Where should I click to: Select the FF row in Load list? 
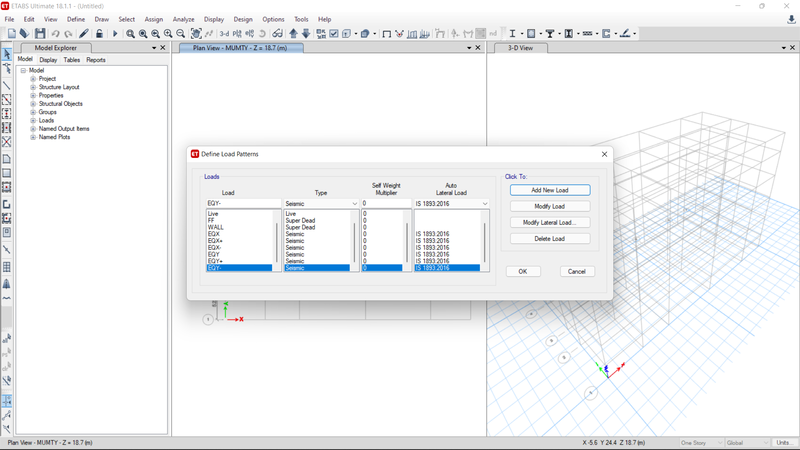coord(239,221)
